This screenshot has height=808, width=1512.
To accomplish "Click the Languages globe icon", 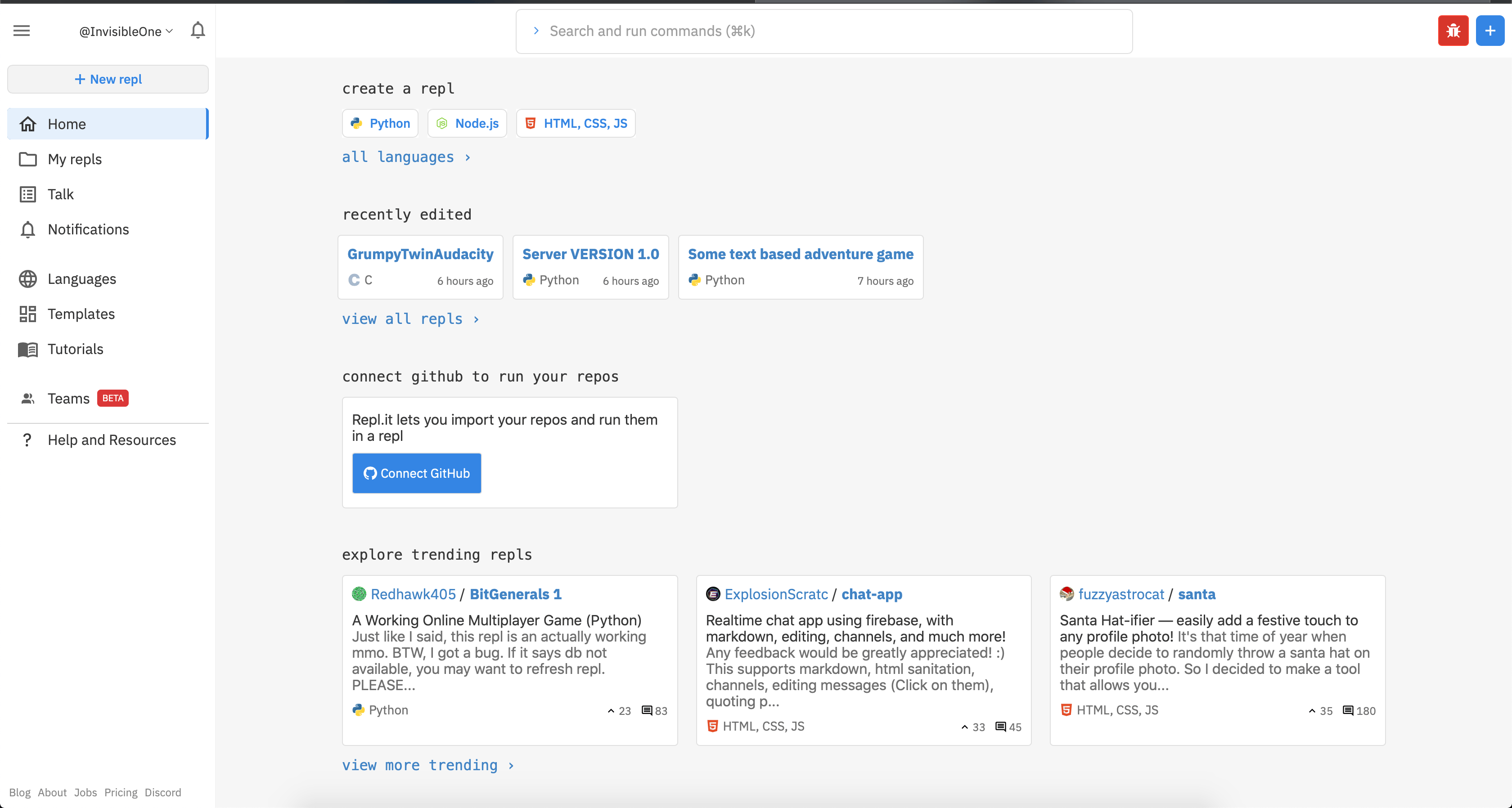I will coord(27,279).
